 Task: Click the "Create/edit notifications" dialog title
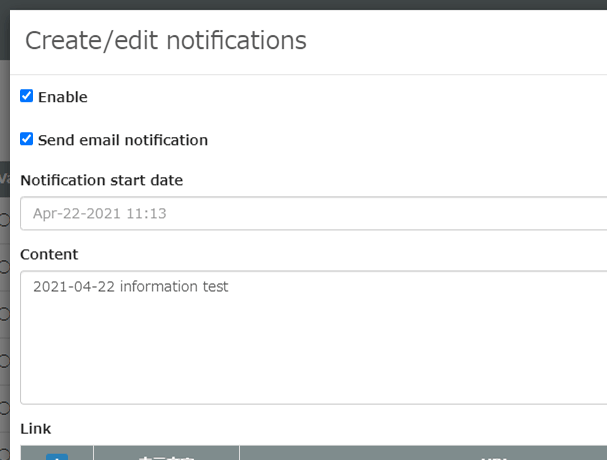[x=165, y=40]
